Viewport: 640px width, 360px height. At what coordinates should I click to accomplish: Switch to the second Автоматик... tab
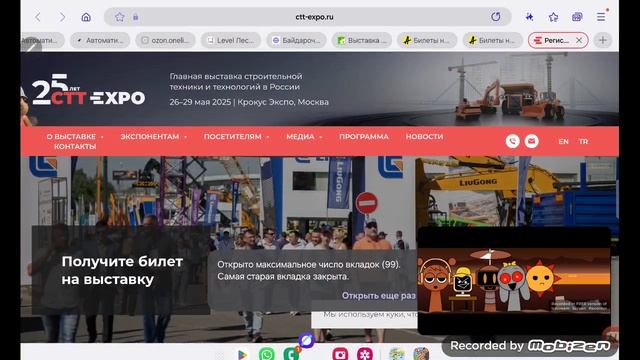100,40
